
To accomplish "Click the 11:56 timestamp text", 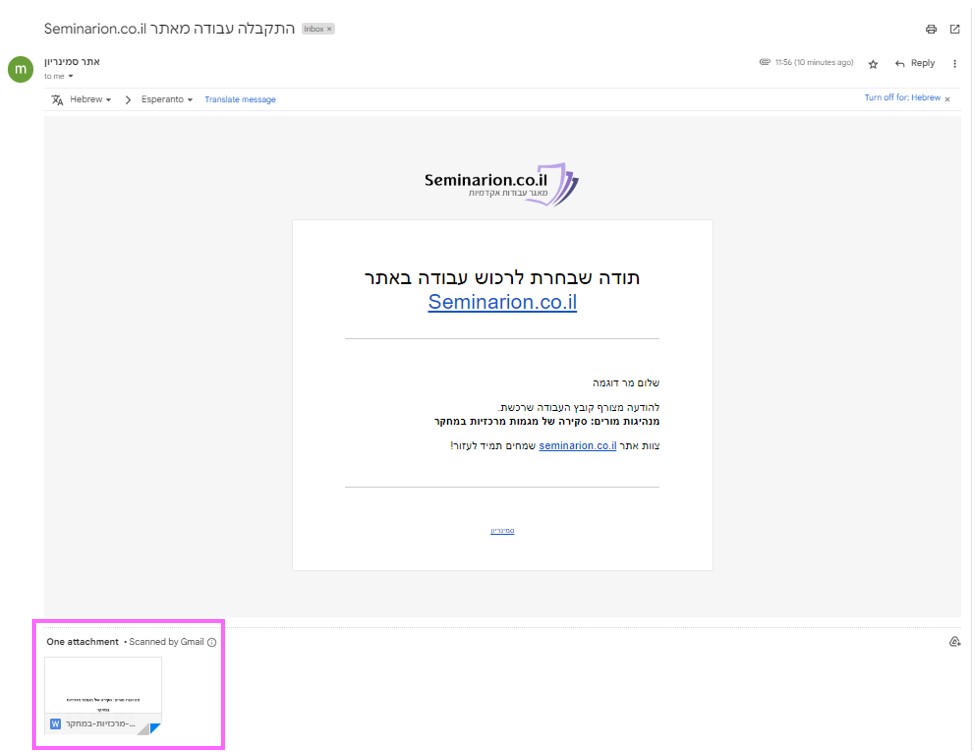I will pos(814,62).
